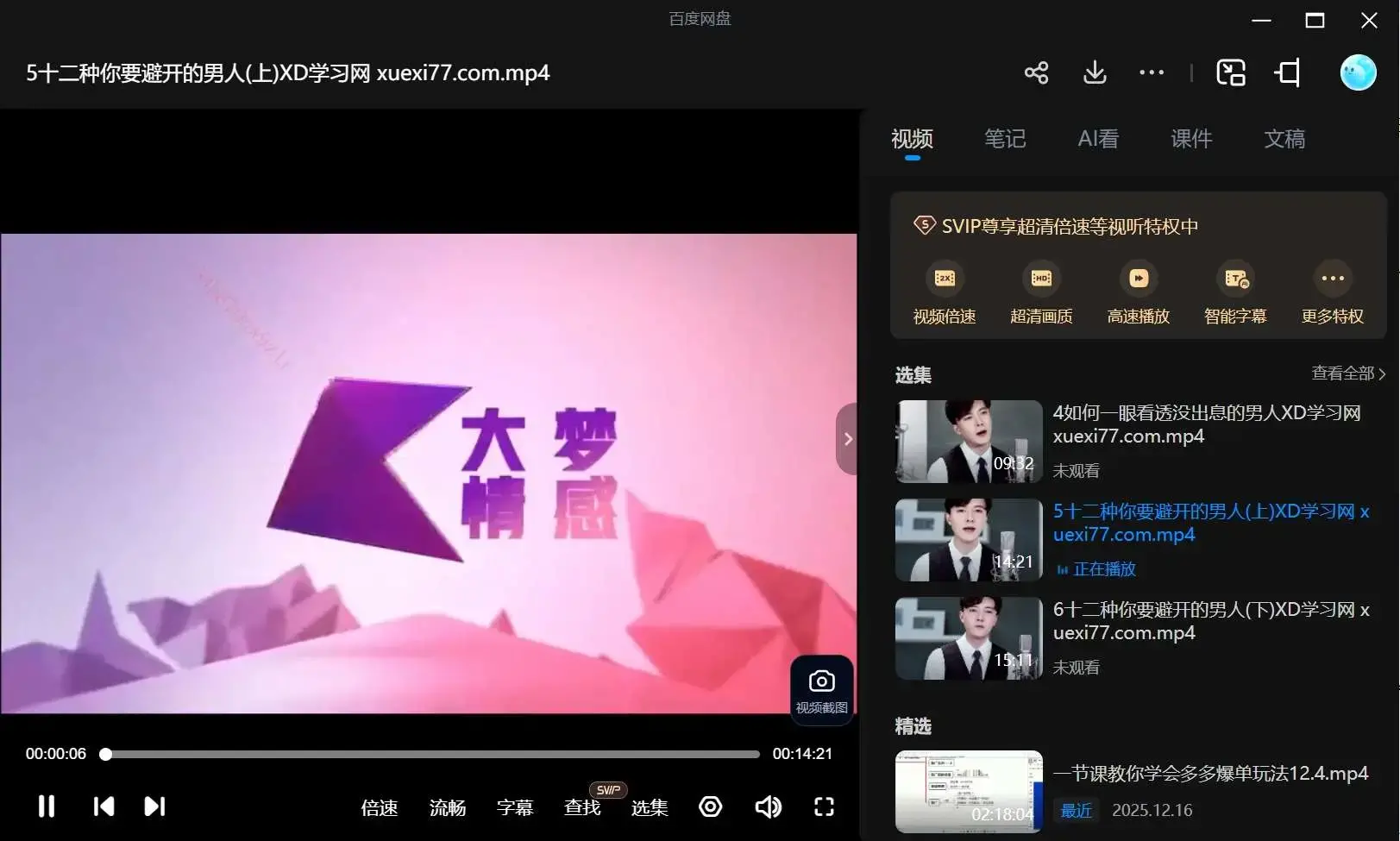Toggle the eye icon in the playback bar
The width and height of the screenshot is (1400, 841).
click(709, 806)
